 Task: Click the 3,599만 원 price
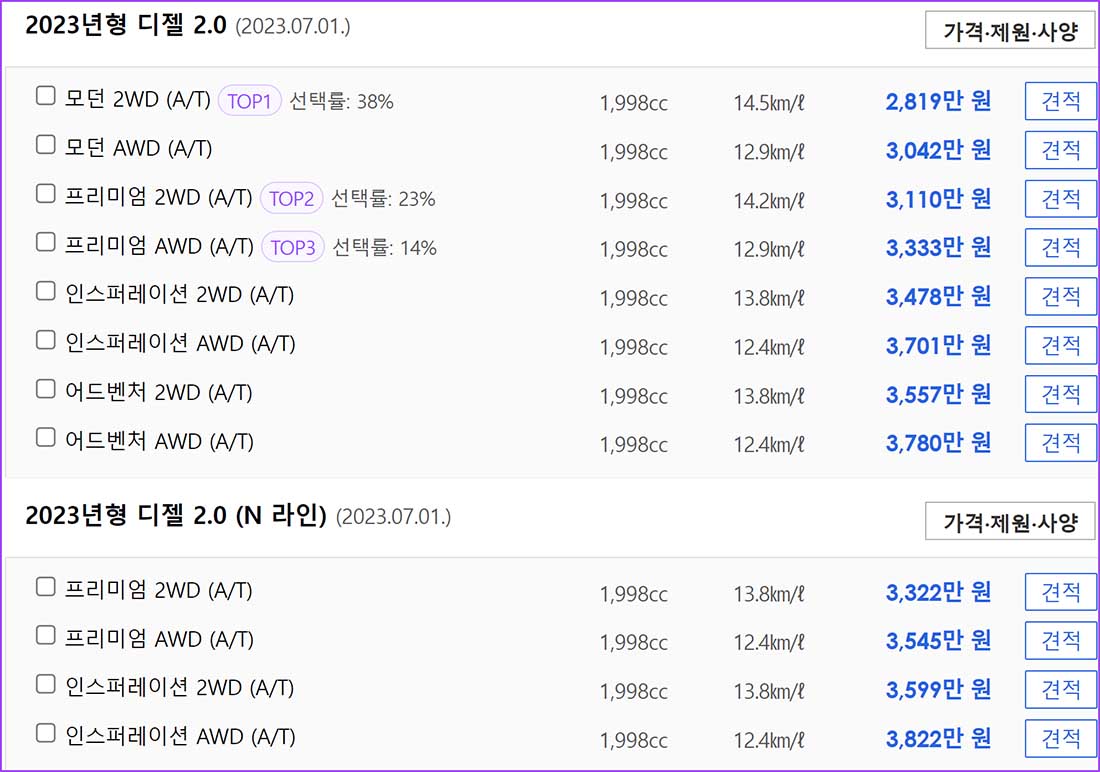(x=938, y=691)
